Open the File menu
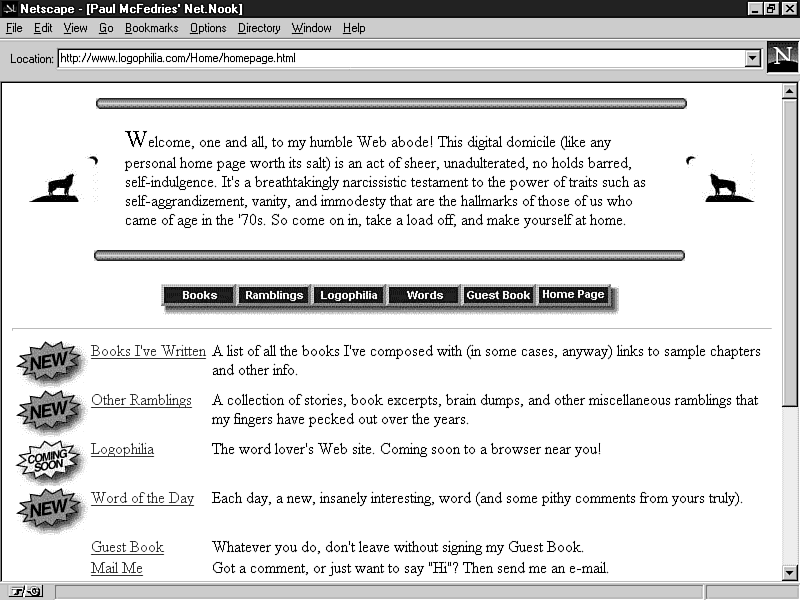Screen dimensions: 800x600 (14, 28)
